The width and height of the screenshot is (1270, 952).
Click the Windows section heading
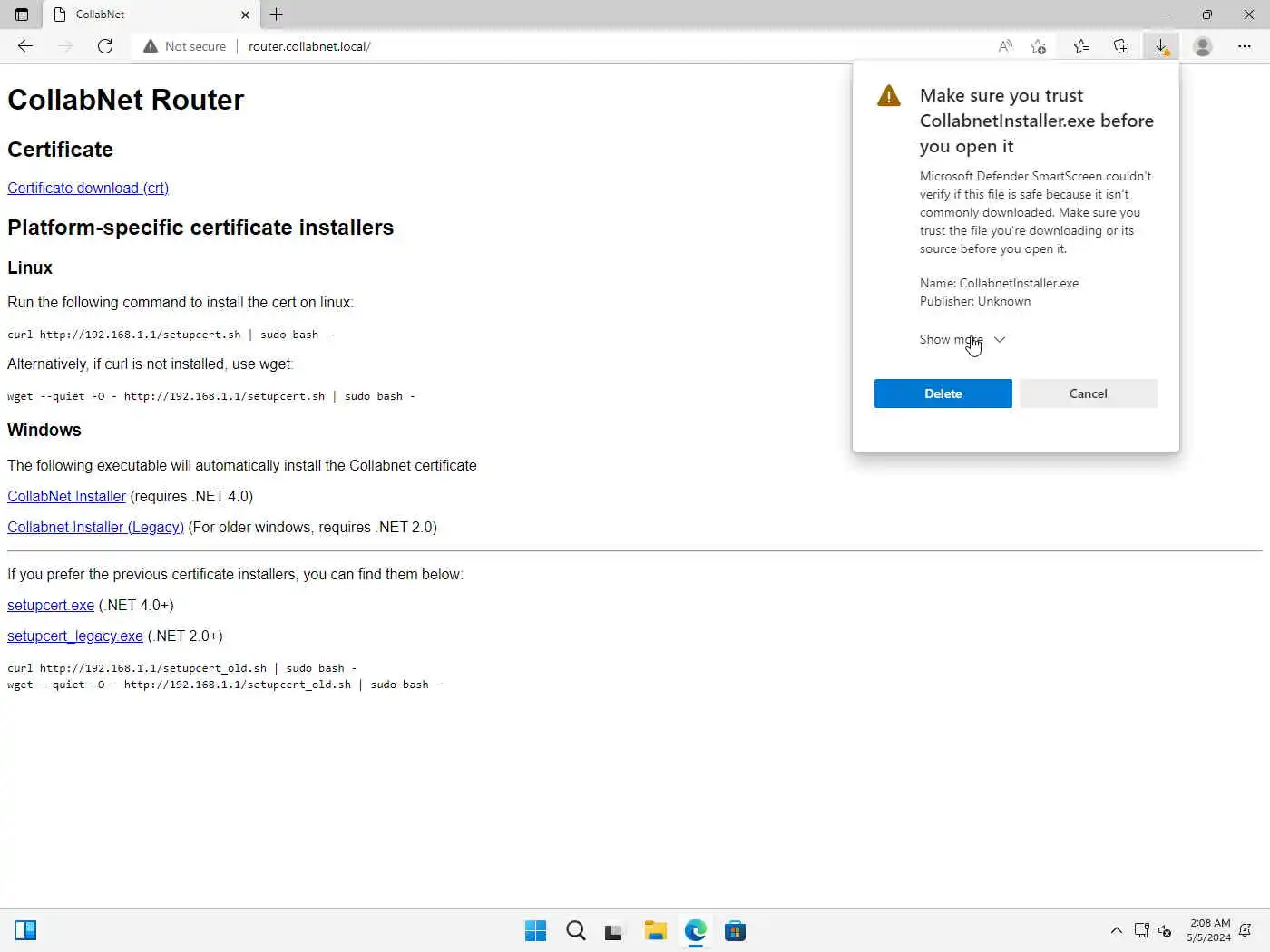coord(44,431)
